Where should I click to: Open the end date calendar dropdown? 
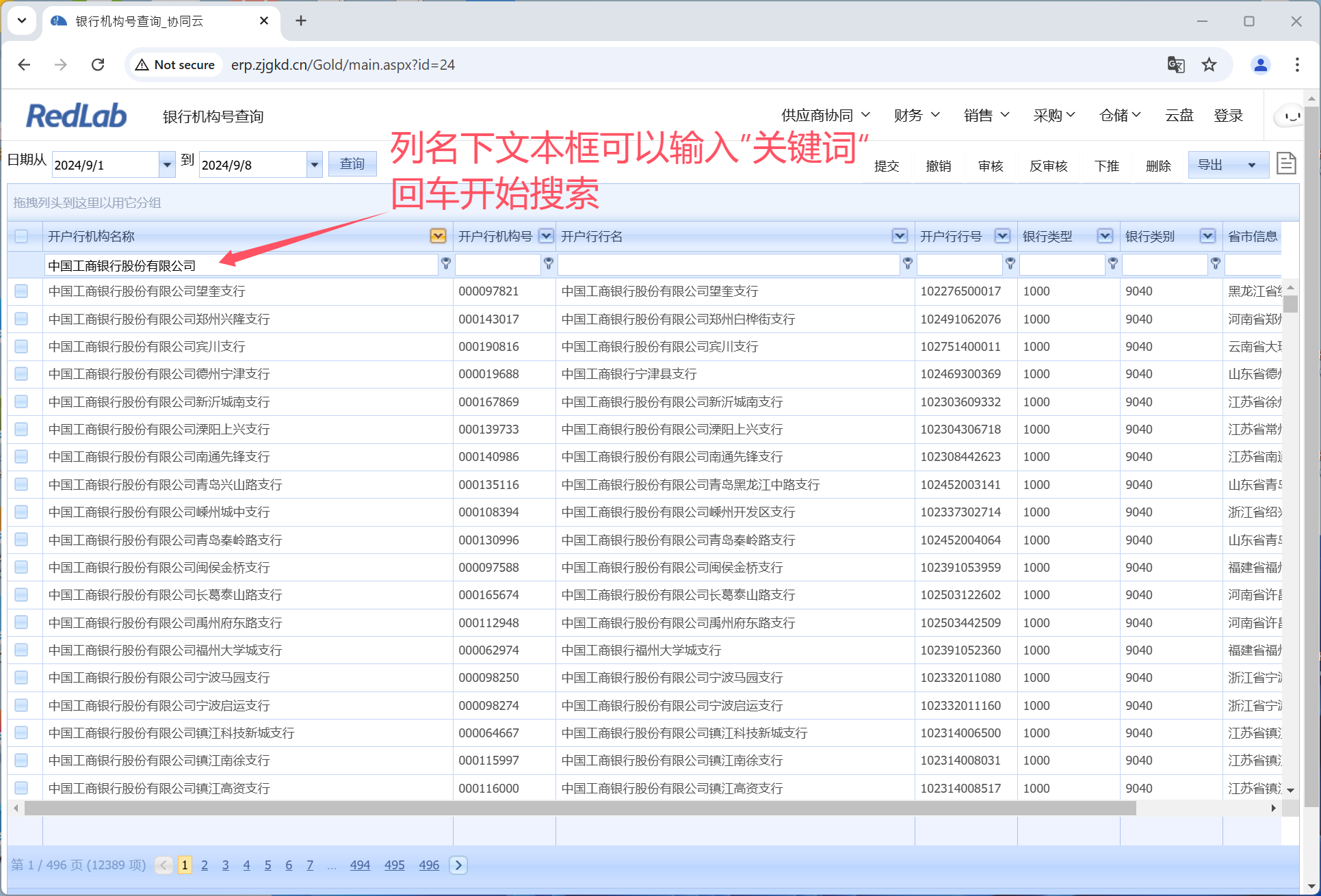pos(315,165)
